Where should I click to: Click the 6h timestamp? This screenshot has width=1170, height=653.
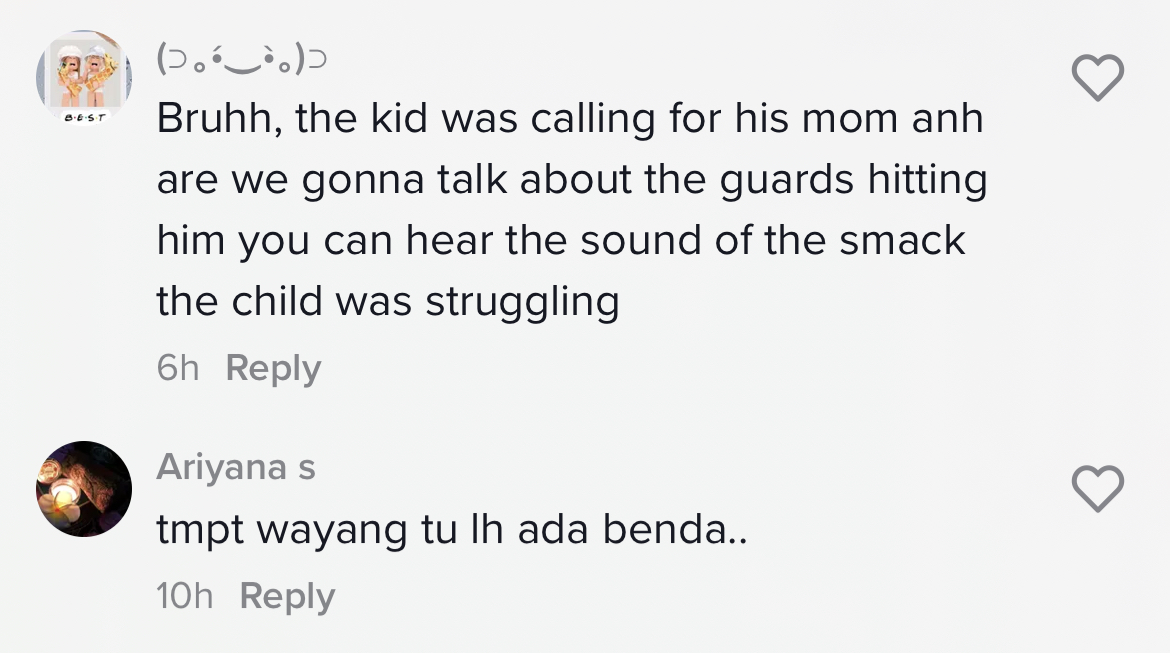click(178, 368)
